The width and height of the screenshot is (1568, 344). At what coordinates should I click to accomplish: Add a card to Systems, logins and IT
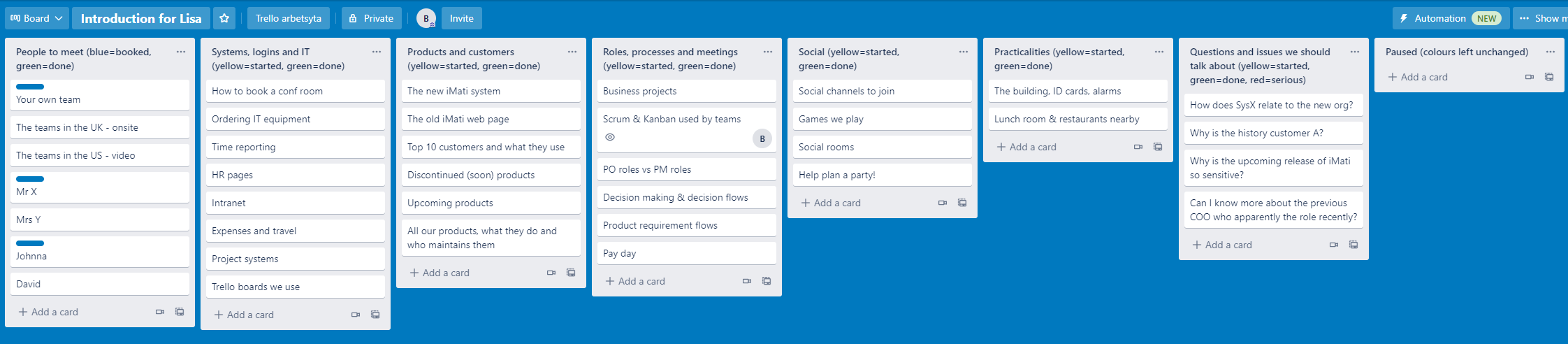click(245, 315)
